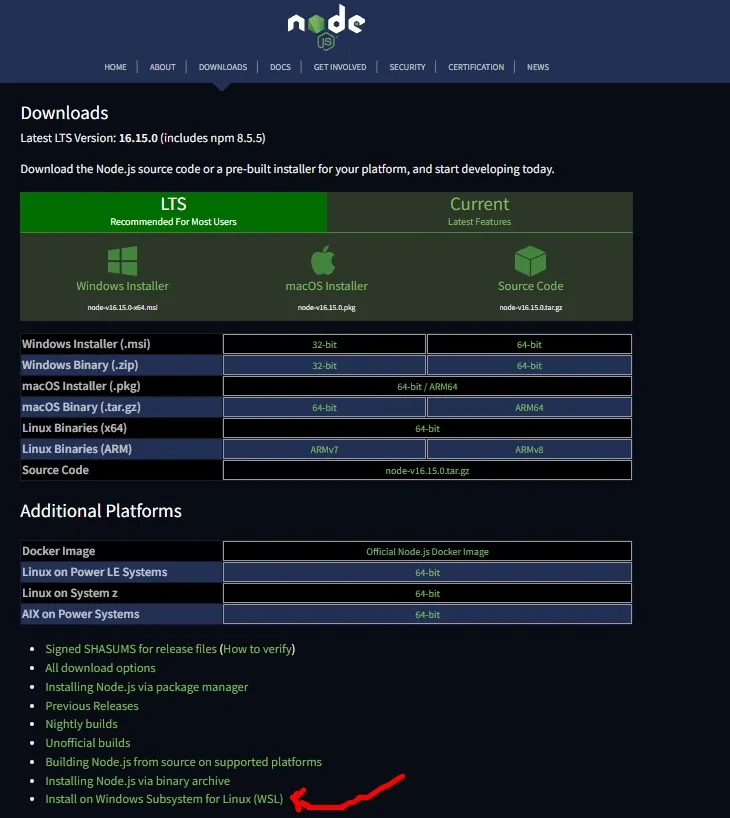Click the Windows Installer logo icon

pyautogui.click(x=122, y=261)
